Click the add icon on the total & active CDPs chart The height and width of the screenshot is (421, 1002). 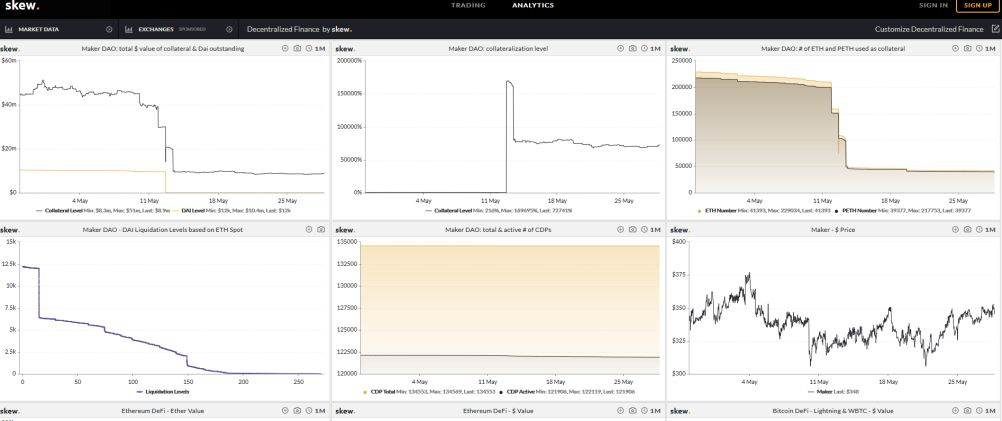(620, 229)
